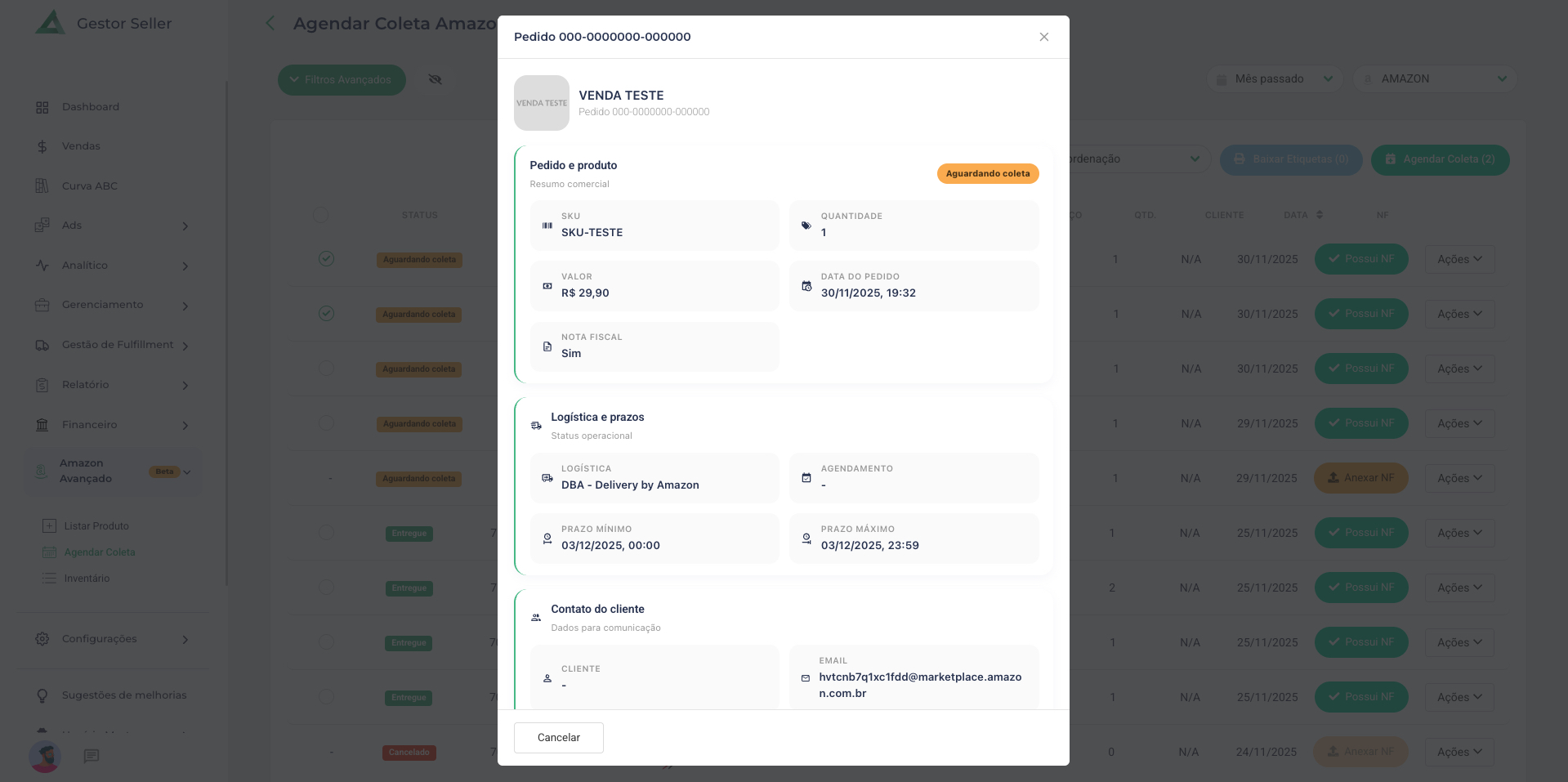The height and width of the screenshot is (782, 1568).
Task: Click the Dashboard grid icon in sidebar
Action: pos(42,107)
